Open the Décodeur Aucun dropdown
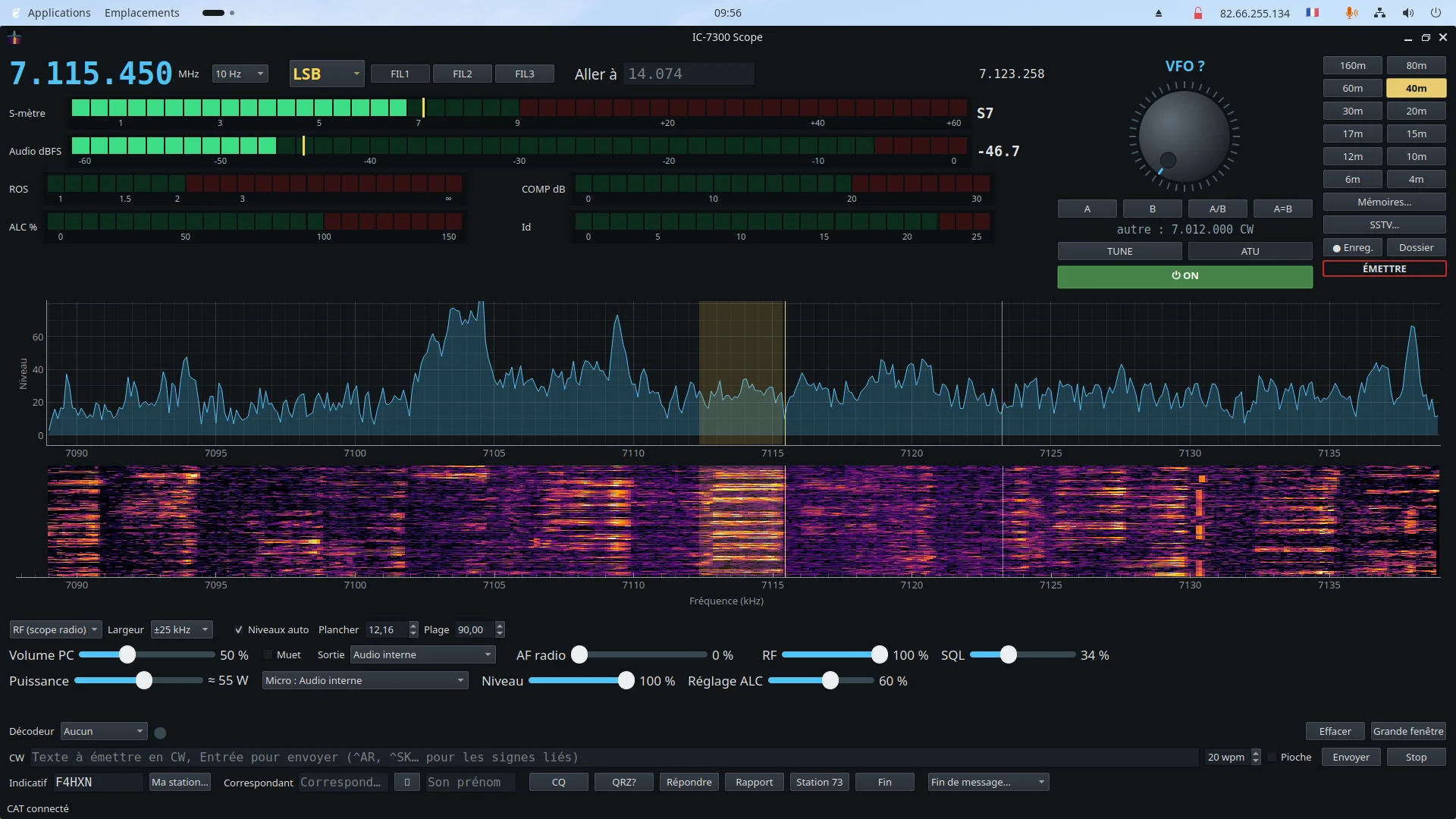 [104, 731]
